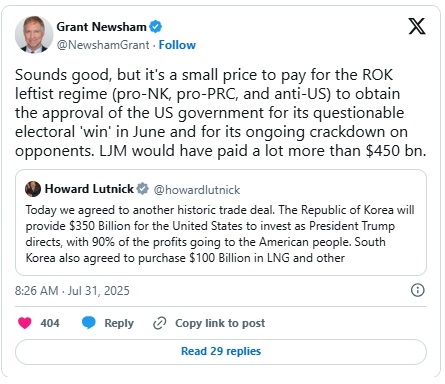Image resolution: width=445 pixels, height=384 pixels.
Task: Click the Howard Lutnick display name
Action: [89, 189]
